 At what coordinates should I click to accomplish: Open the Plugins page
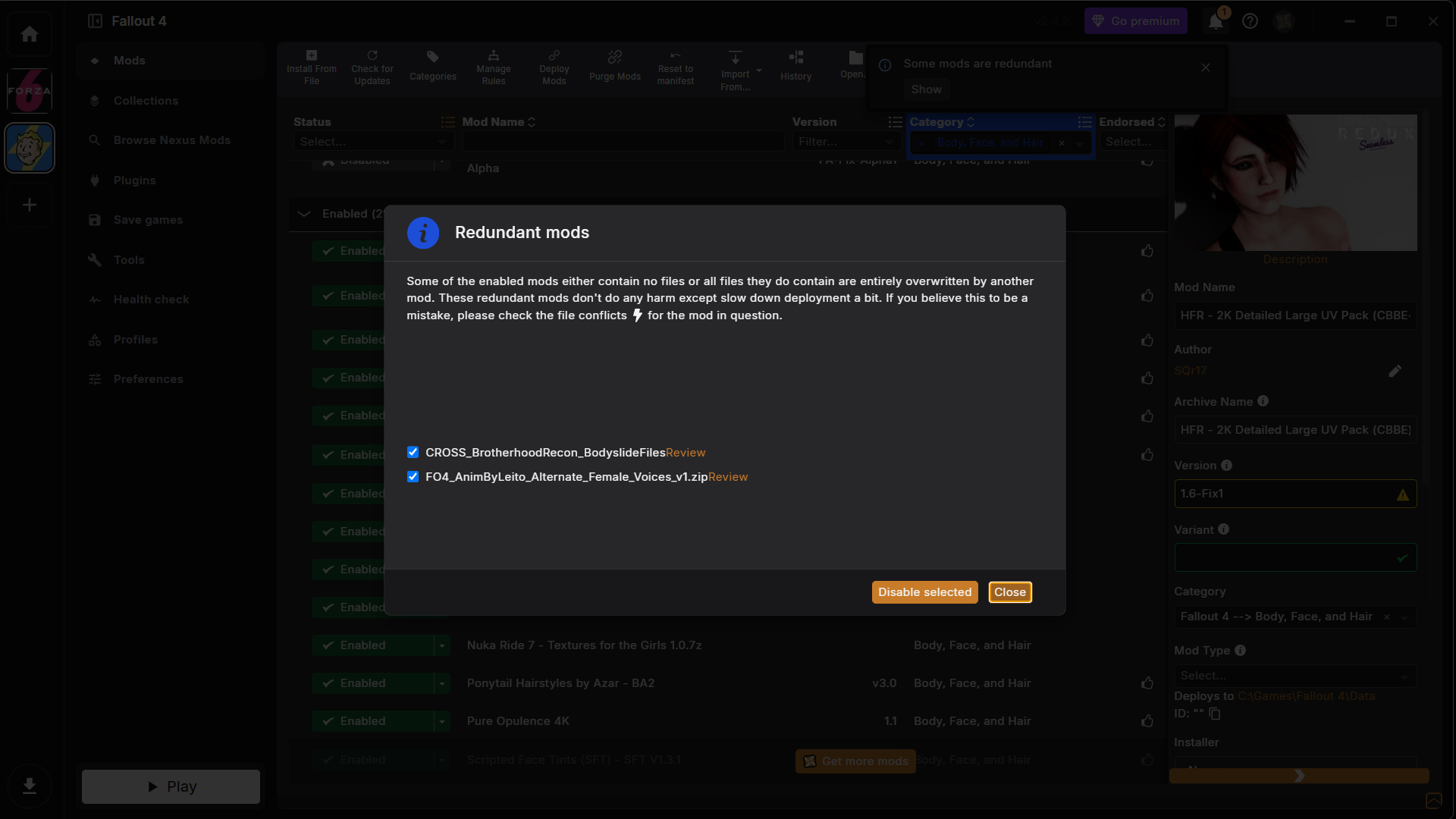pos(171,180)
